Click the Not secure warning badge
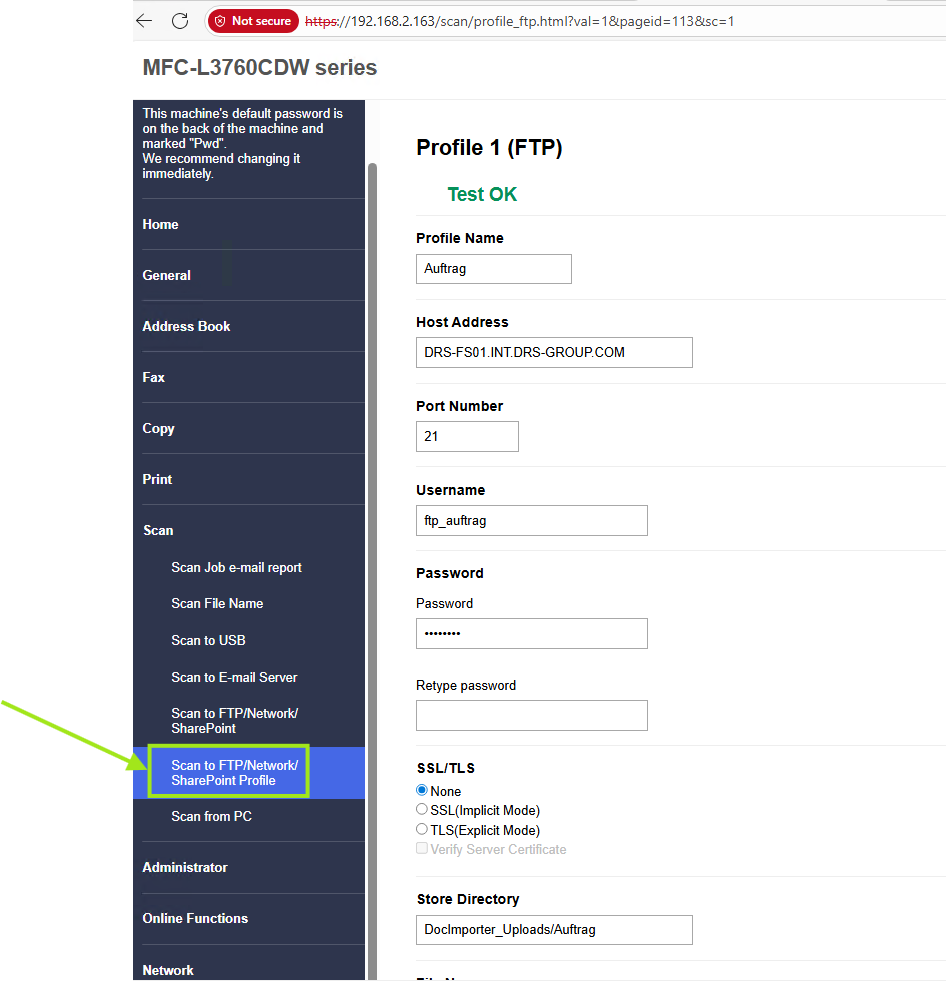The height and width of the screenshot is (1000, 946). pyautogui.click(x=253, y=21)
